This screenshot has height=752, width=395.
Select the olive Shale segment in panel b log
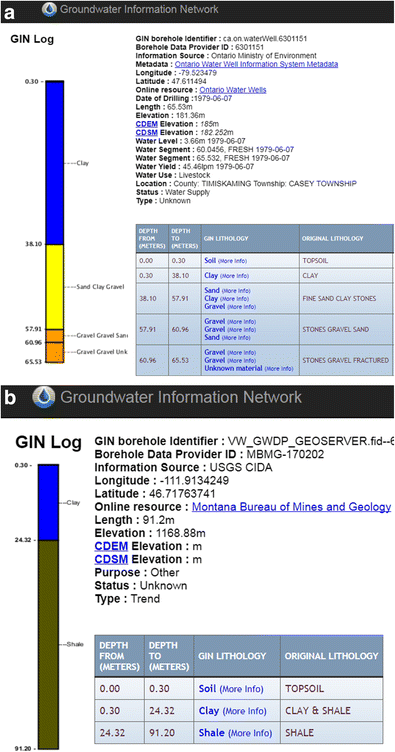coord(48,644)
